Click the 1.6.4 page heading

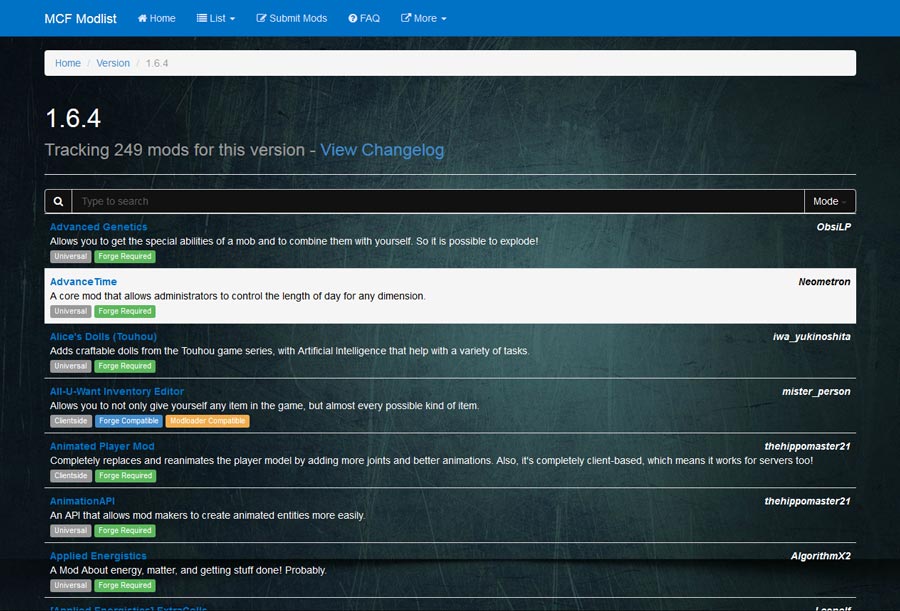73,119
